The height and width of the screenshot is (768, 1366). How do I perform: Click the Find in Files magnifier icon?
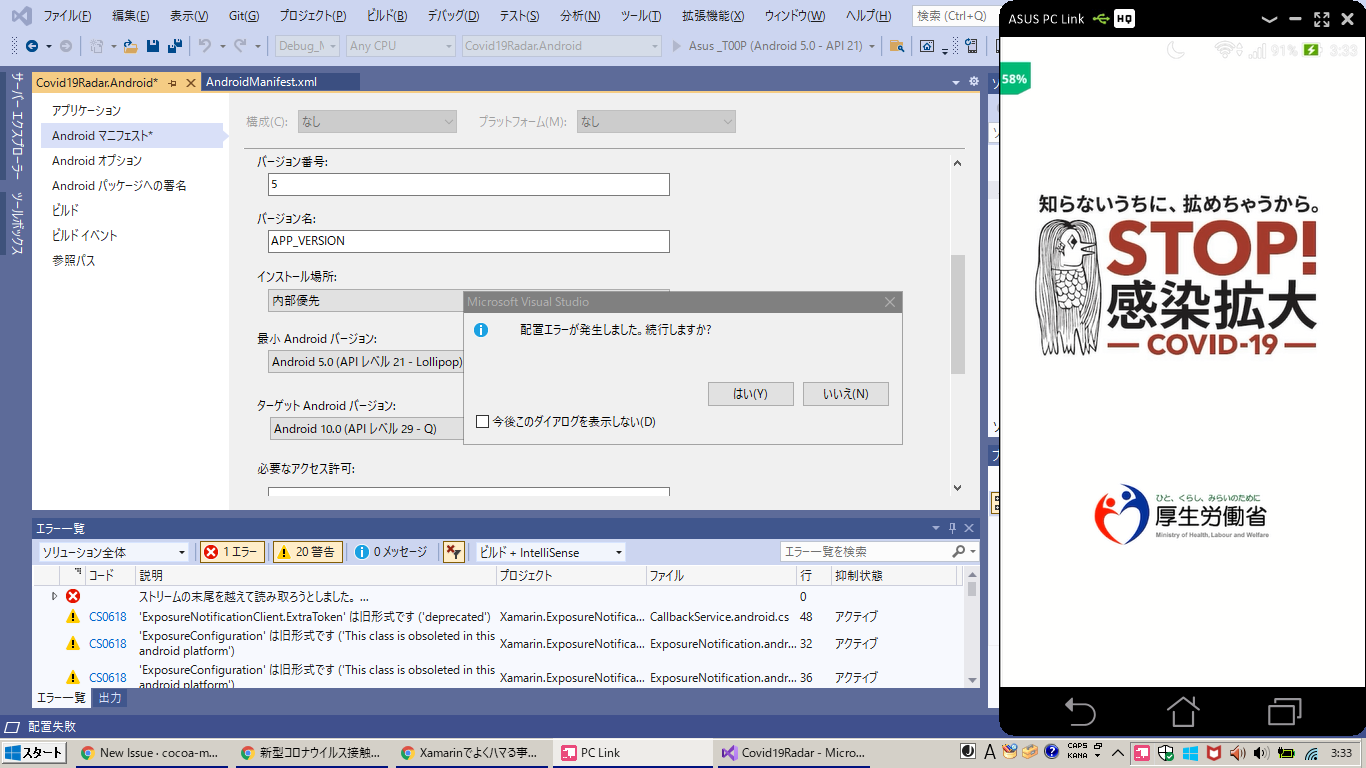point(897,46)
